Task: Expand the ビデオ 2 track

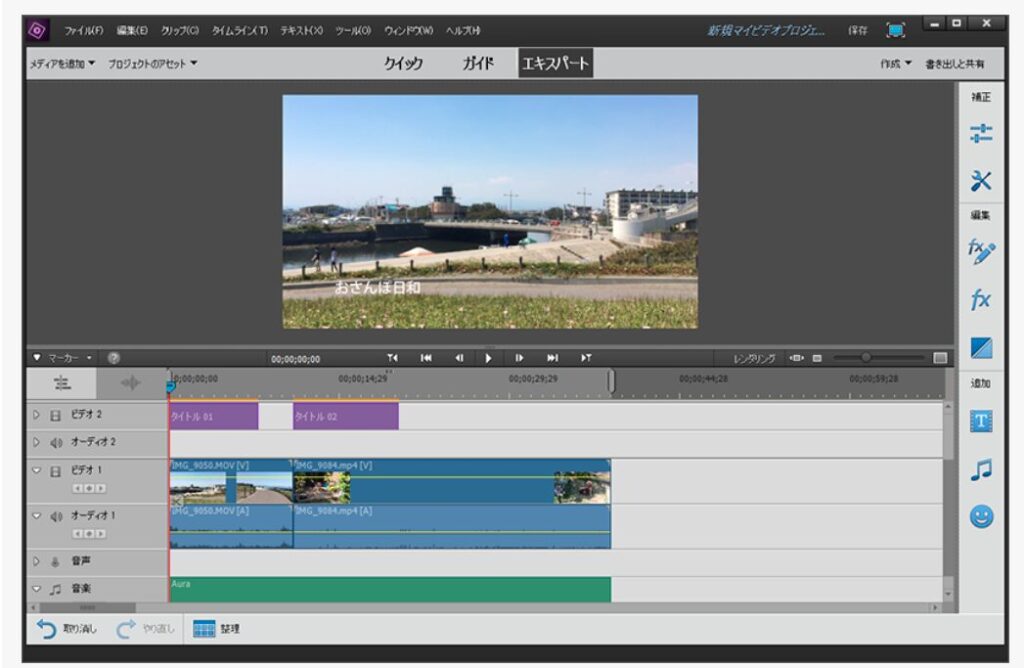Action: pyautogui.click(x=37, y=414)
